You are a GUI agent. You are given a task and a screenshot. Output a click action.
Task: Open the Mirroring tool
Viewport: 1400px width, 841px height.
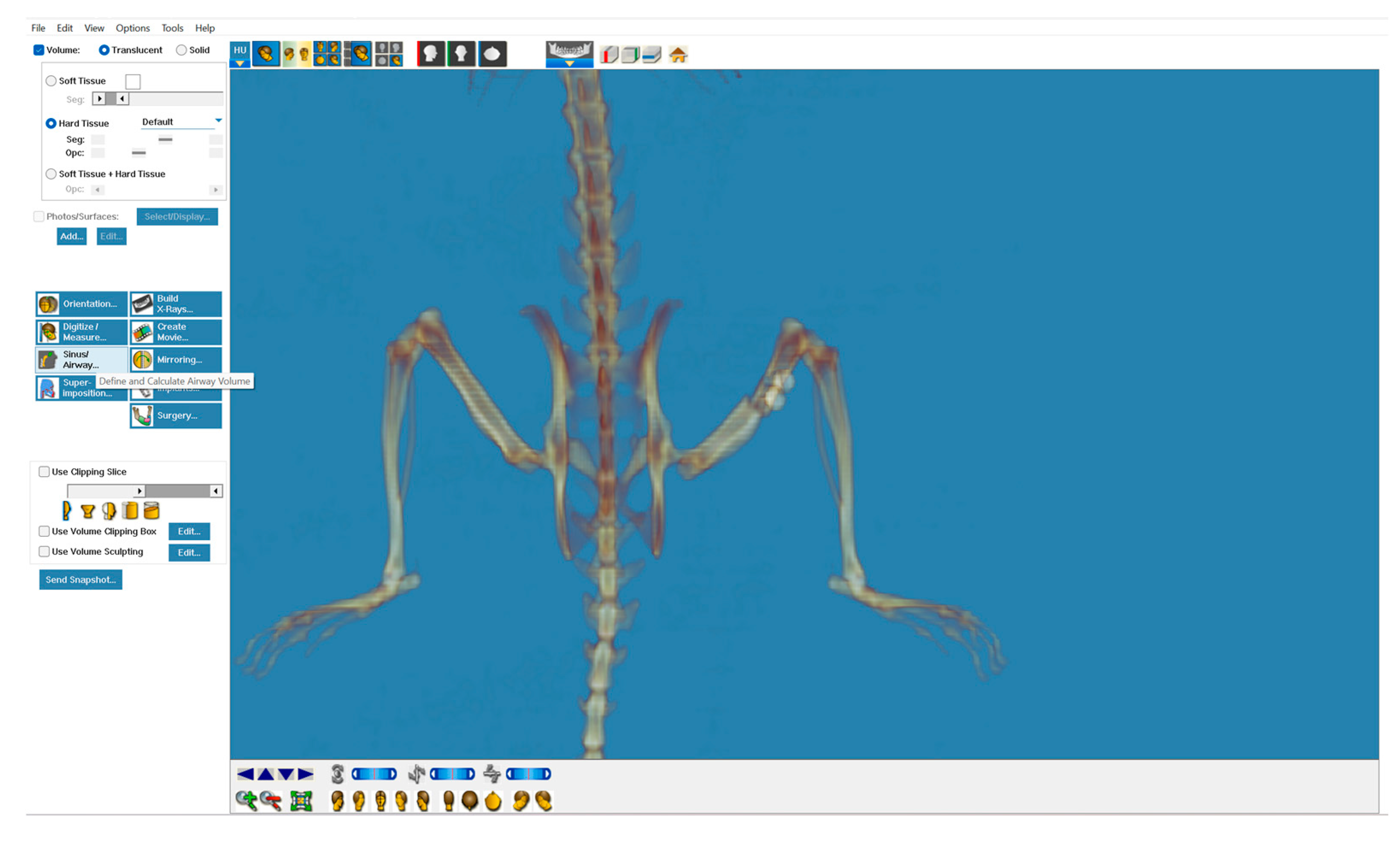pos(176,359)
